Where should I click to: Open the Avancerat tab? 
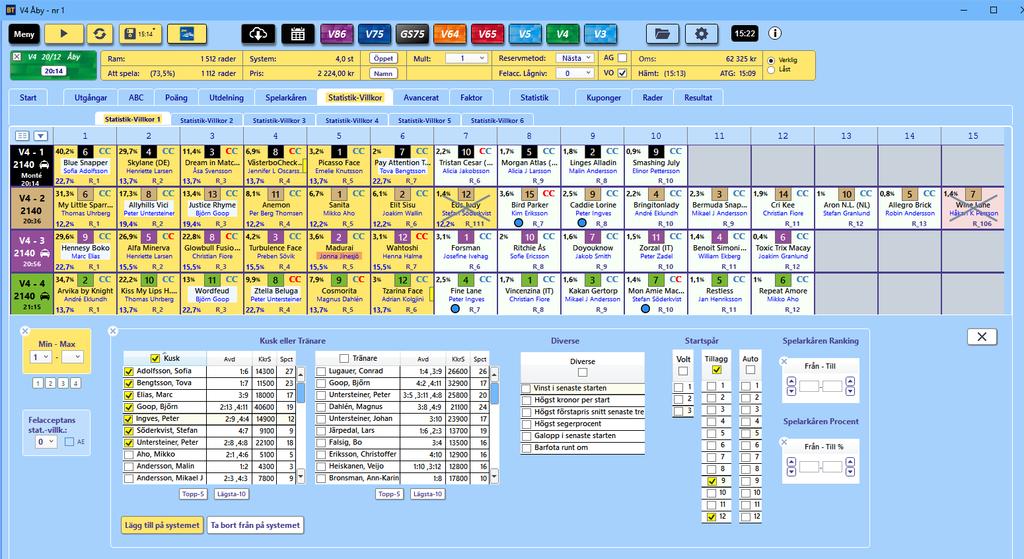[x=421, y=97]
